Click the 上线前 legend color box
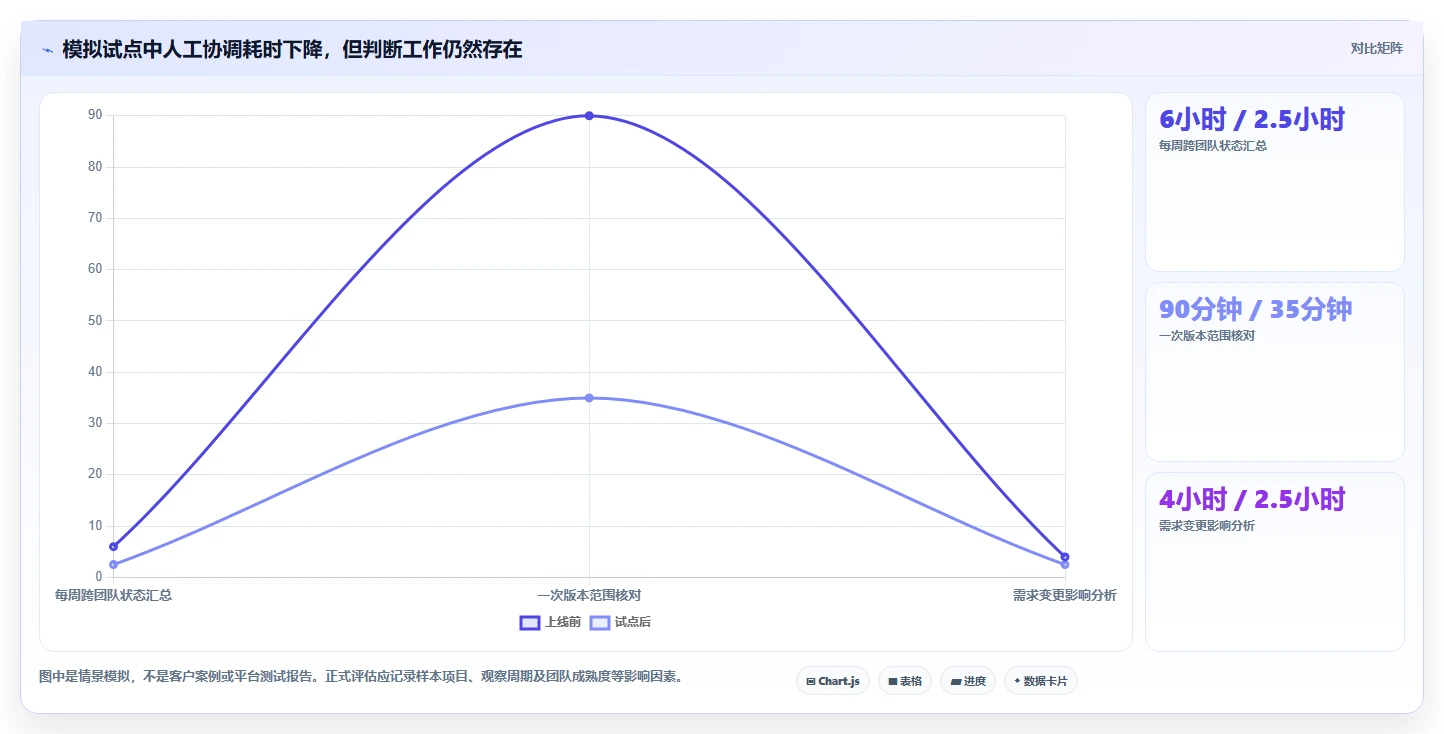 pyautogui.click(x=530, y=622)
